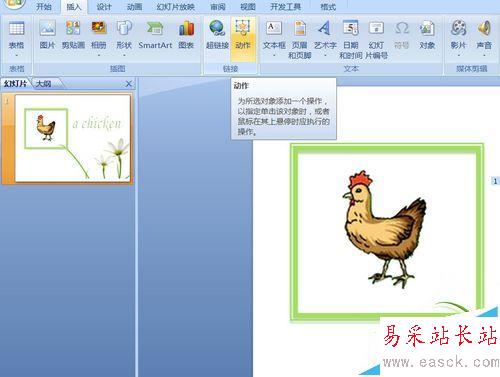Open the 审阅 ribbon tab
Image resolution: width=500 pixels, height=377 pixels.
[x=218, y=7]
